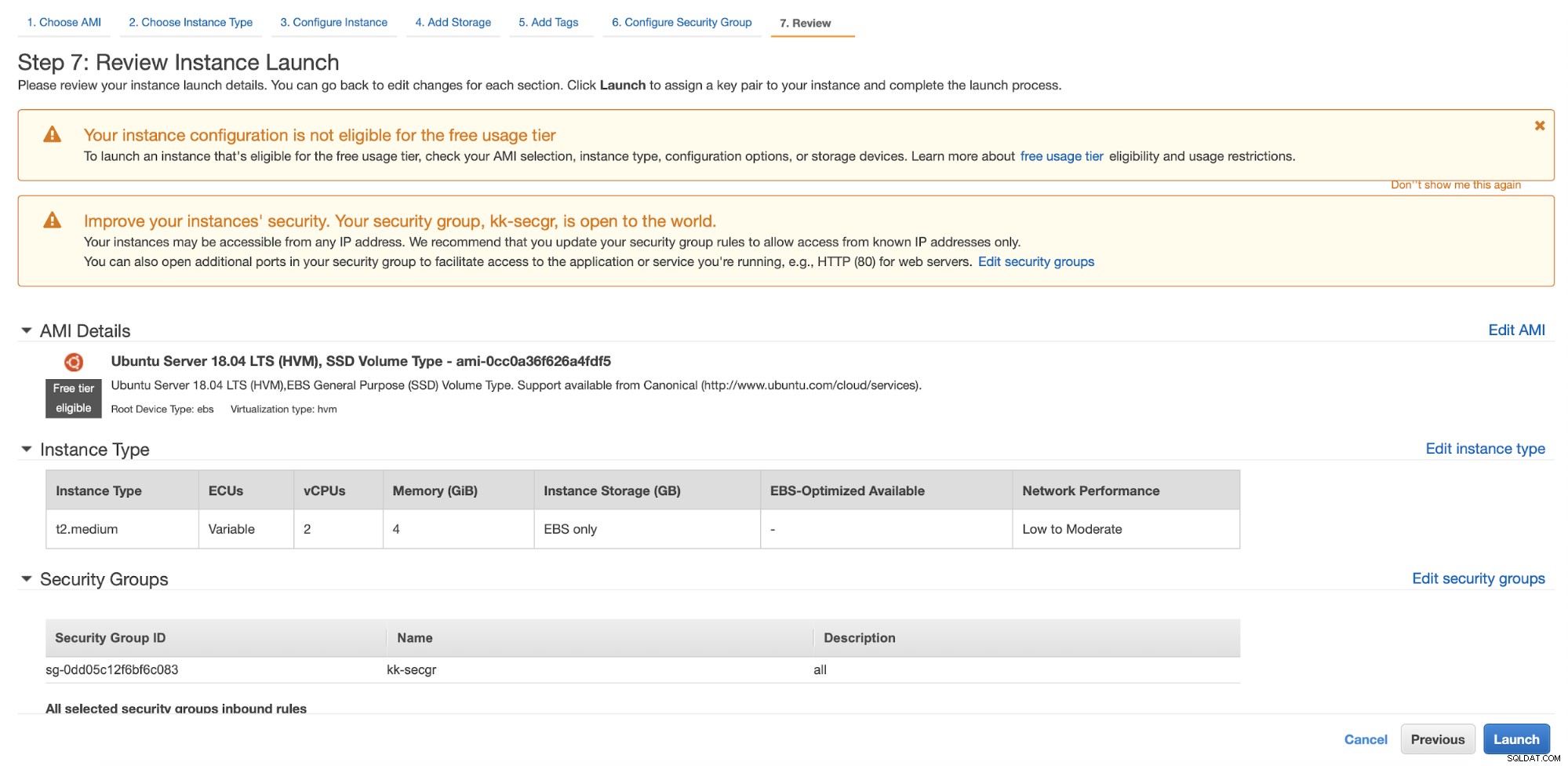1568x766 pixels.
Task: Click the Name column header
Action: click(599, 638)
